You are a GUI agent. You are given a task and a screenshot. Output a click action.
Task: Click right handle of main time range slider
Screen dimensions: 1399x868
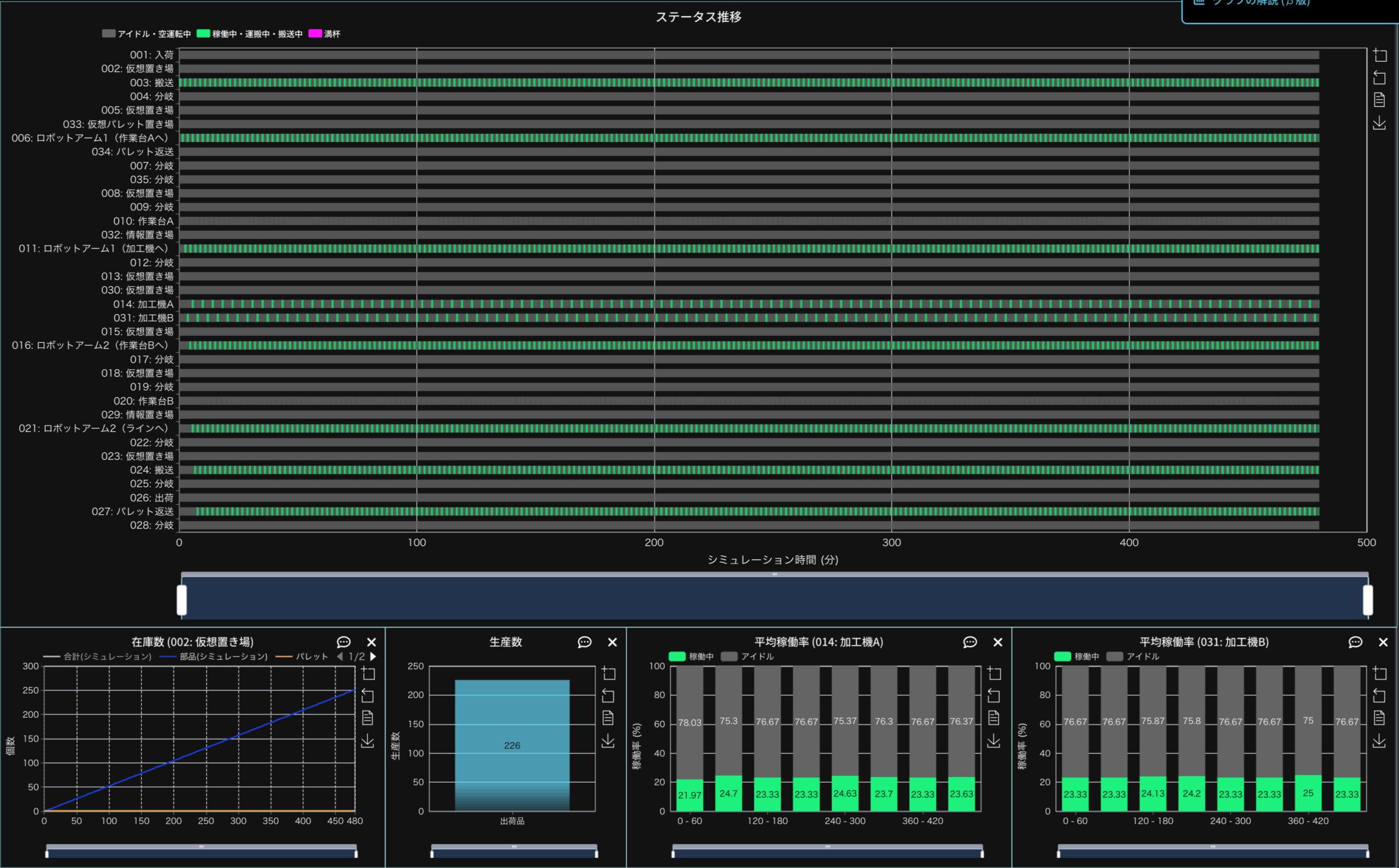(1368, 600)
